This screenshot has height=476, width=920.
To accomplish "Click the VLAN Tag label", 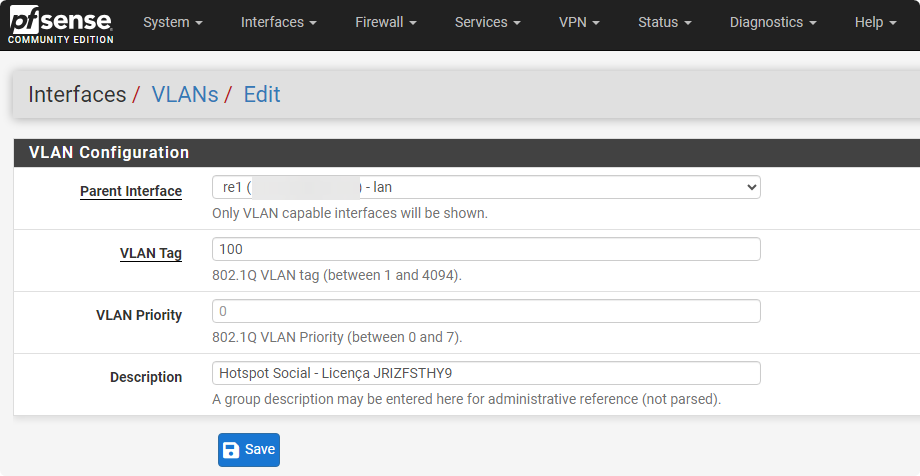I will pyautogui.click(x=151, y=253).
